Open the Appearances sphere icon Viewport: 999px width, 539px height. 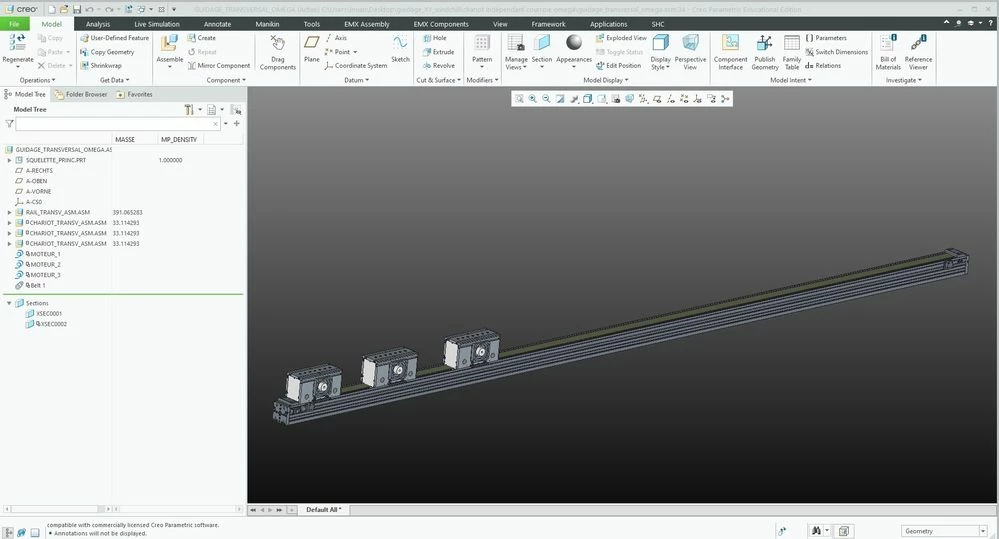pyautogui.click(x=574, y=42)
